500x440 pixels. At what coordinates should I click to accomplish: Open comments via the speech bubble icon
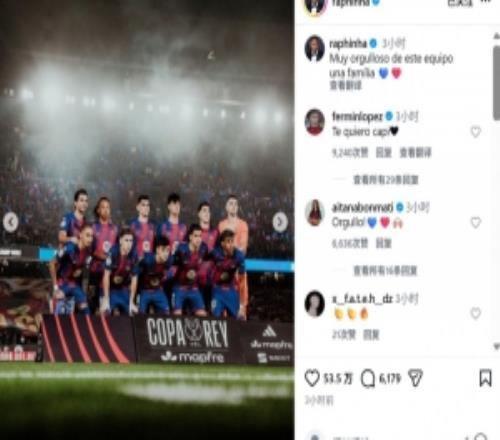[x=368, y=378]
